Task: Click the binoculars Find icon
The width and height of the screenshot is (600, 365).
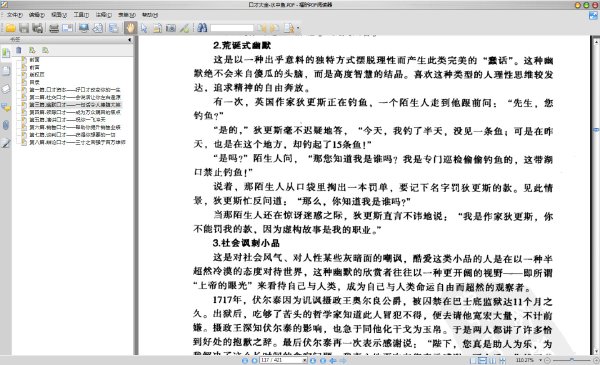Action: [x=202, y=28]
